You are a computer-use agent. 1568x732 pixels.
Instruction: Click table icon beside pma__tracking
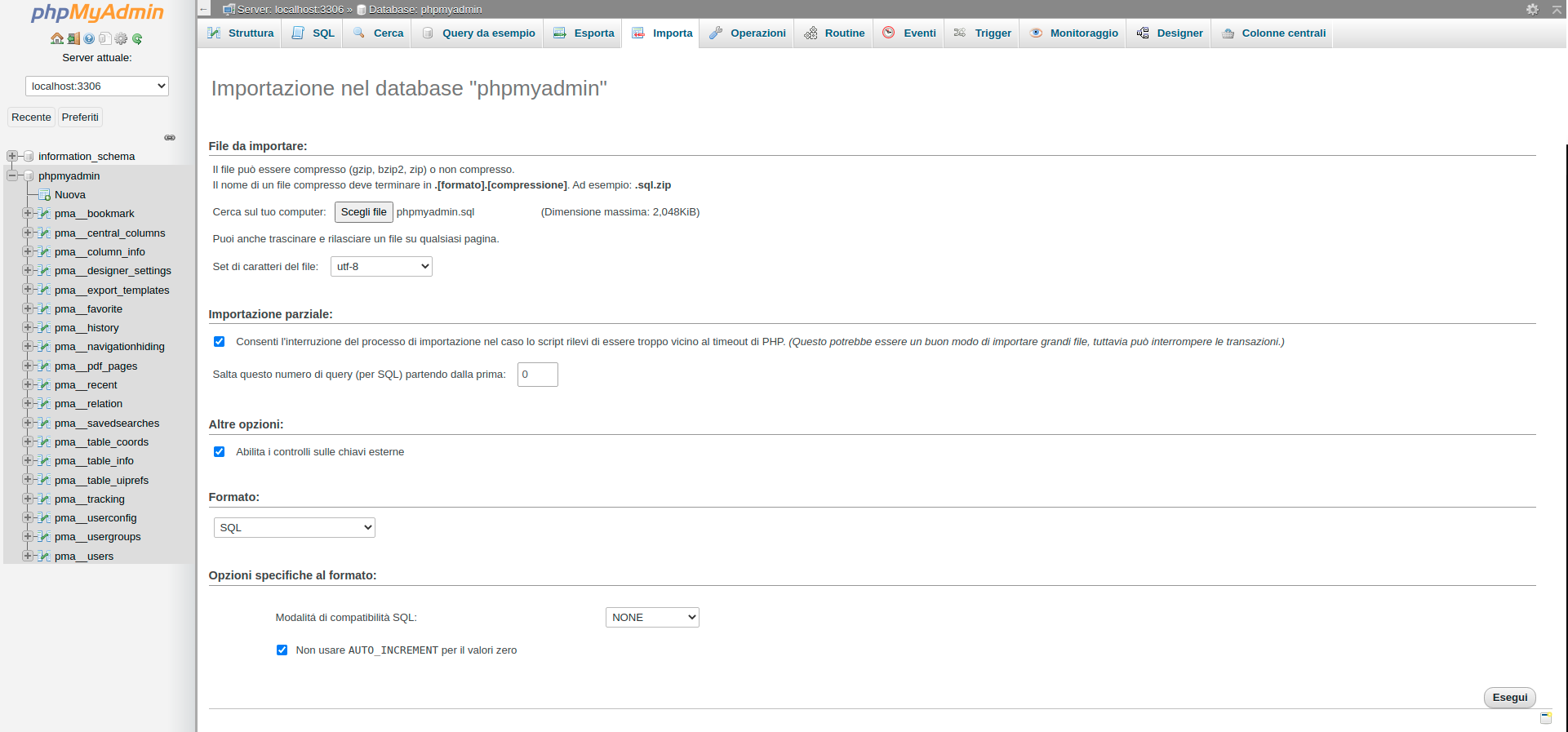(45, 499)
